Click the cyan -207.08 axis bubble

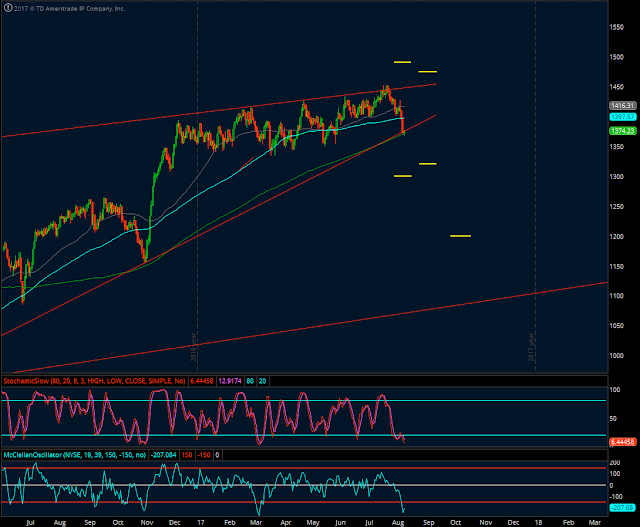(x=623, y=508)
